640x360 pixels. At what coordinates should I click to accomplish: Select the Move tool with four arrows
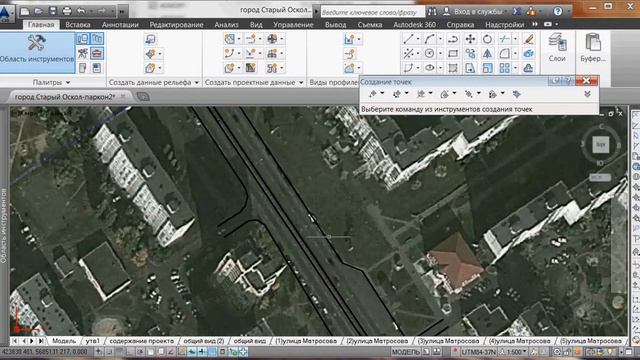470,39
